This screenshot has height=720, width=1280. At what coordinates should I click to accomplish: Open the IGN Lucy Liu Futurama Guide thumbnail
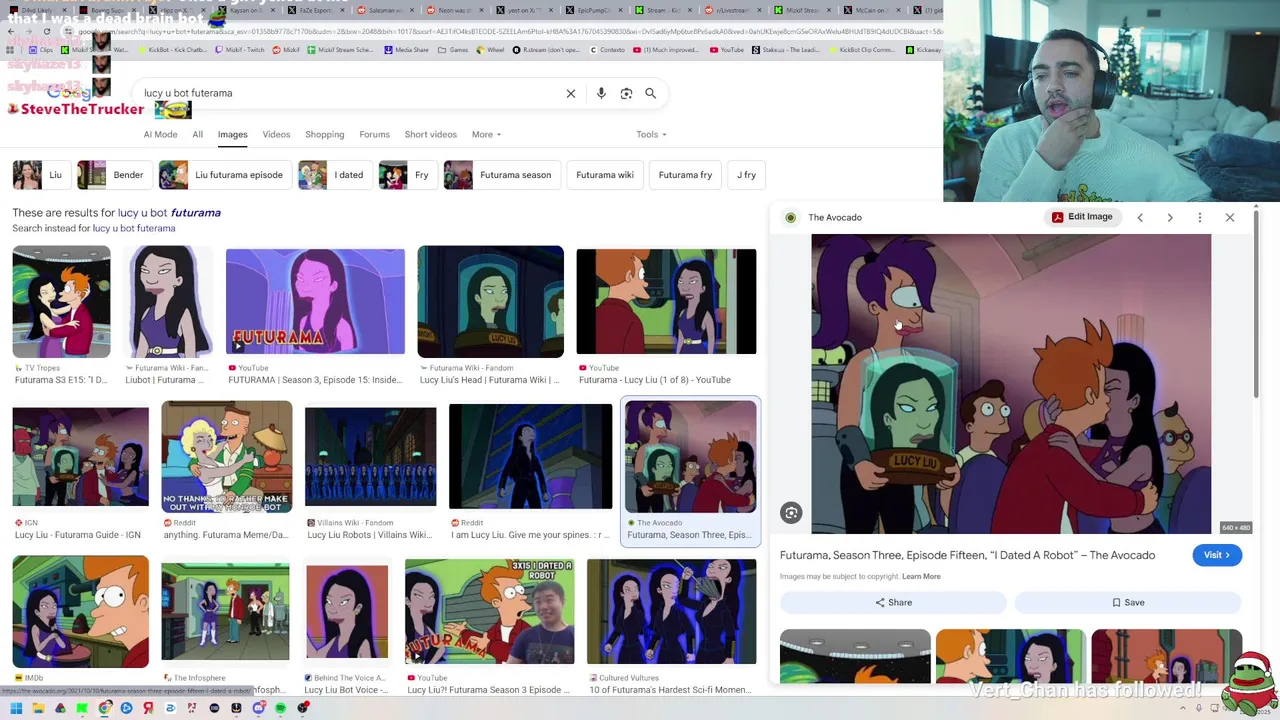click(80, 457)
